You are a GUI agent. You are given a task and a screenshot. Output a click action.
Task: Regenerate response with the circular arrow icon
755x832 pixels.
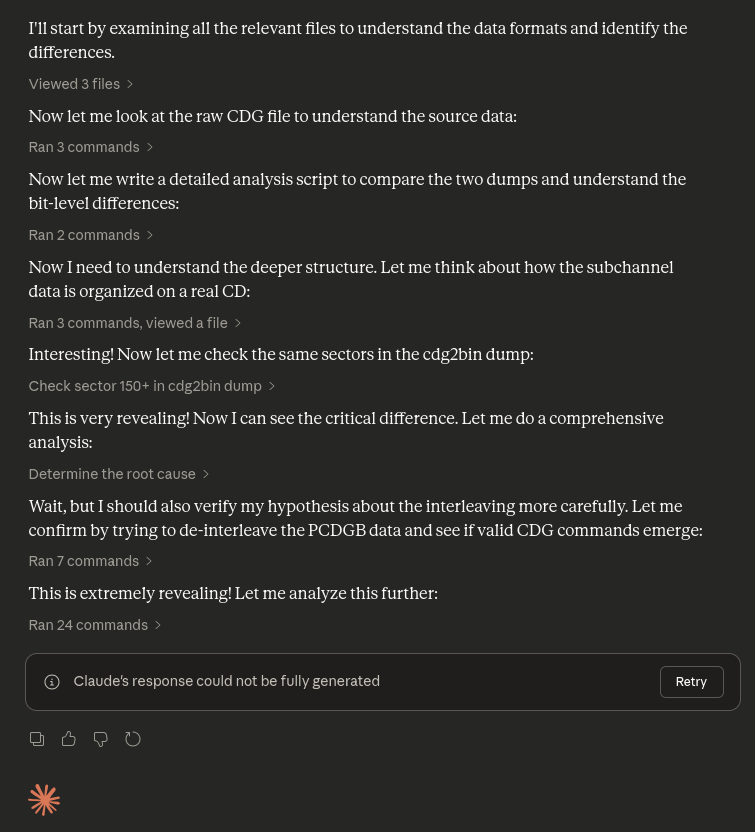(133, 739)
